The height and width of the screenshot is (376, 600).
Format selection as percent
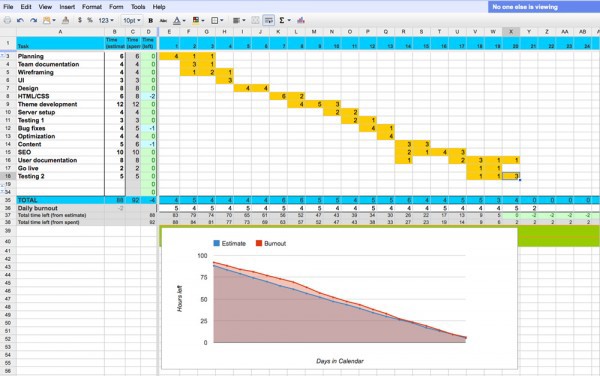(90, 20)
